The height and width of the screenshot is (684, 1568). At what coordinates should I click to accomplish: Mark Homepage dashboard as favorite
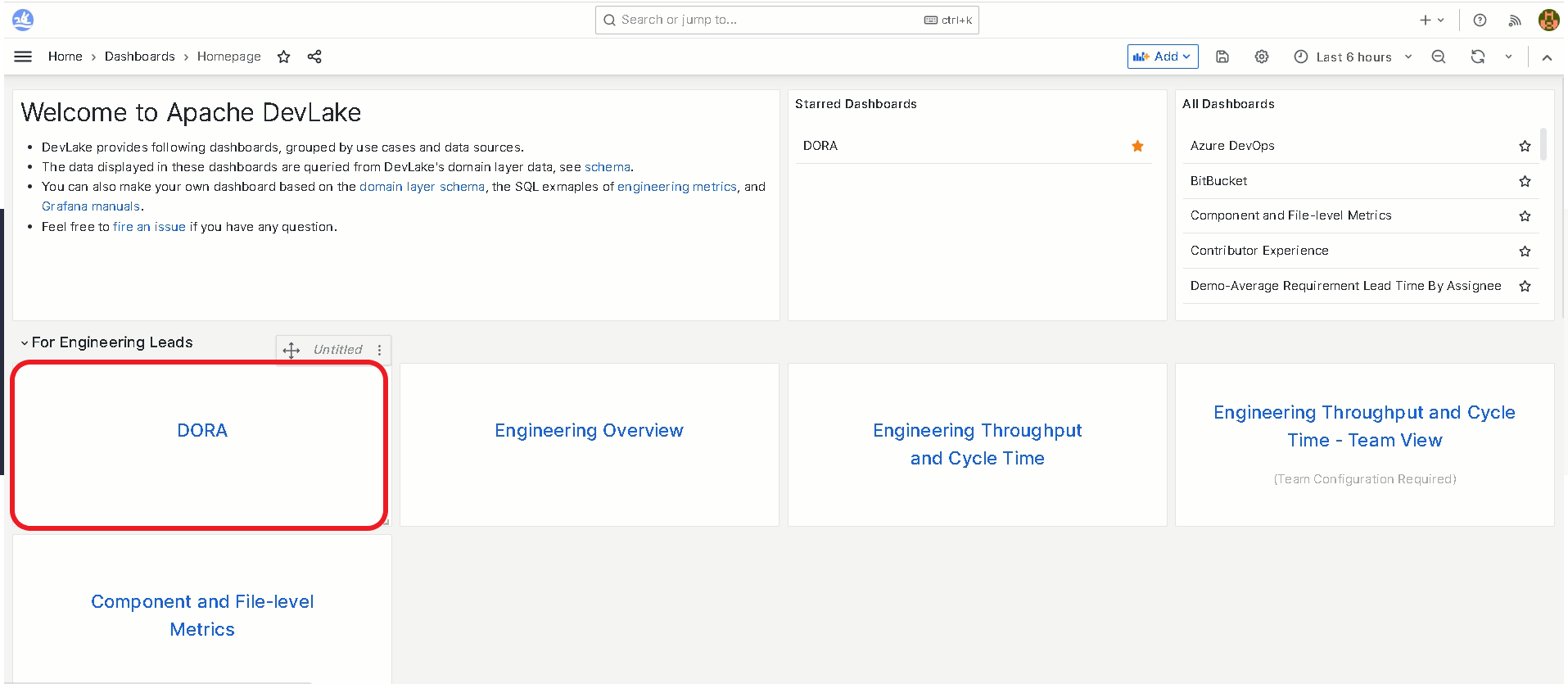(284, 57)
